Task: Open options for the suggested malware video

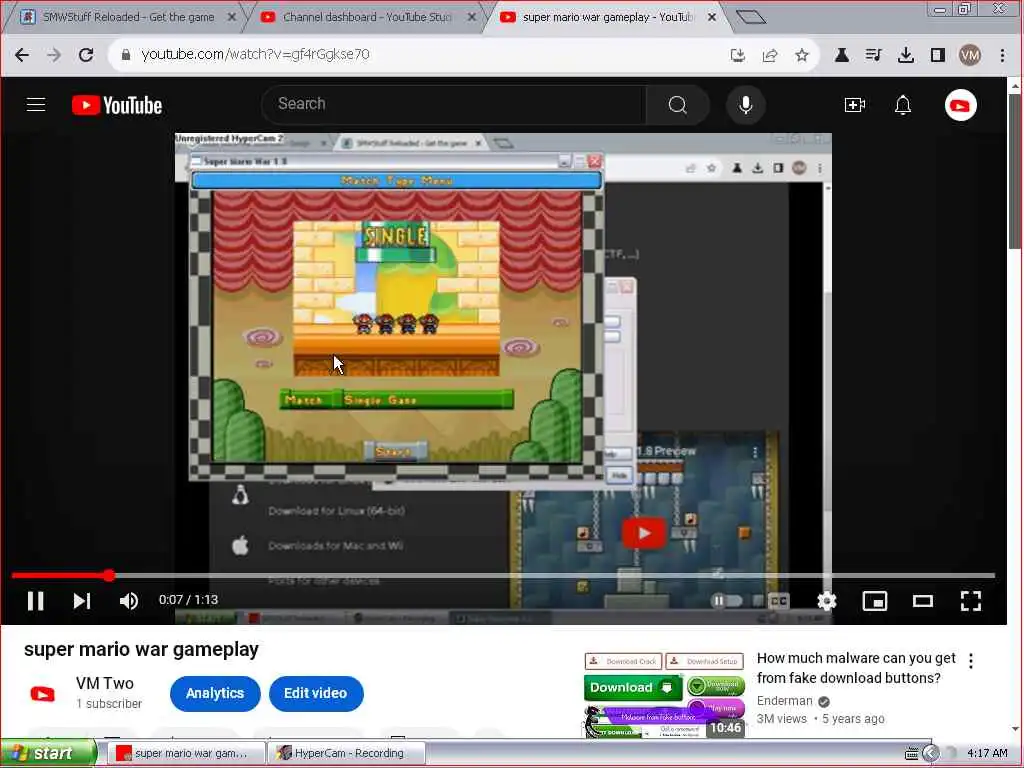Action: (971, 661)
